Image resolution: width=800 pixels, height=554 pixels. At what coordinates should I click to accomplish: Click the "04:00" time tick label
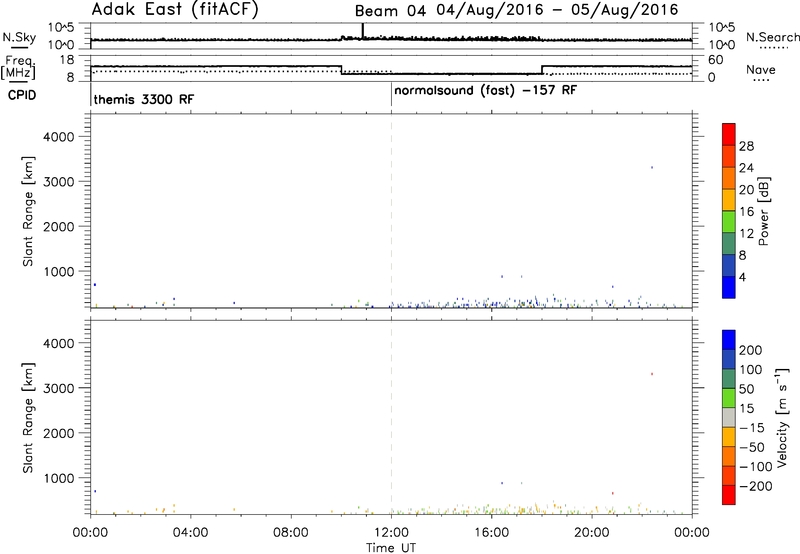pyautogui.click(x=190, y=533)
